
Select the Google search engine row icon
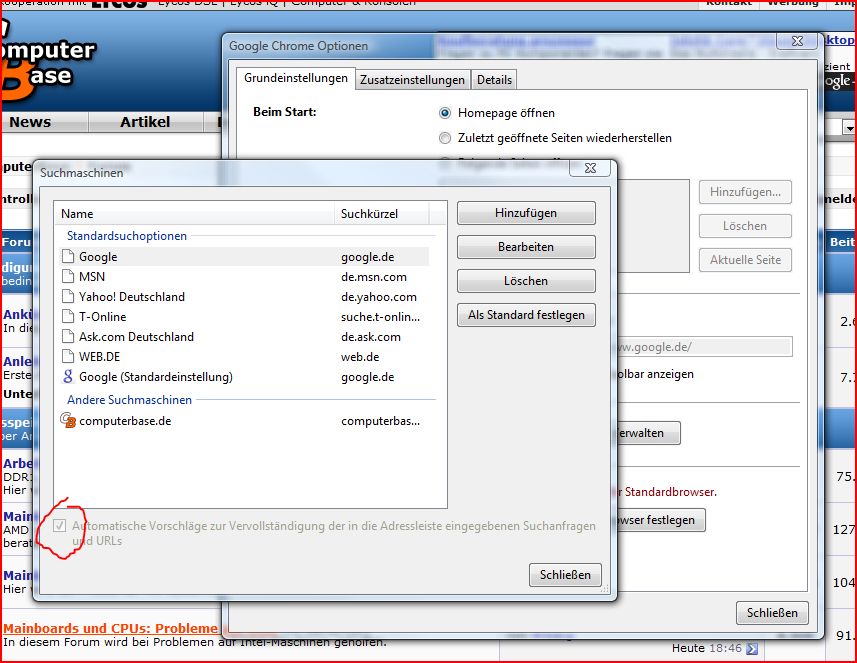pyautogui.click(x=68, y=256)
